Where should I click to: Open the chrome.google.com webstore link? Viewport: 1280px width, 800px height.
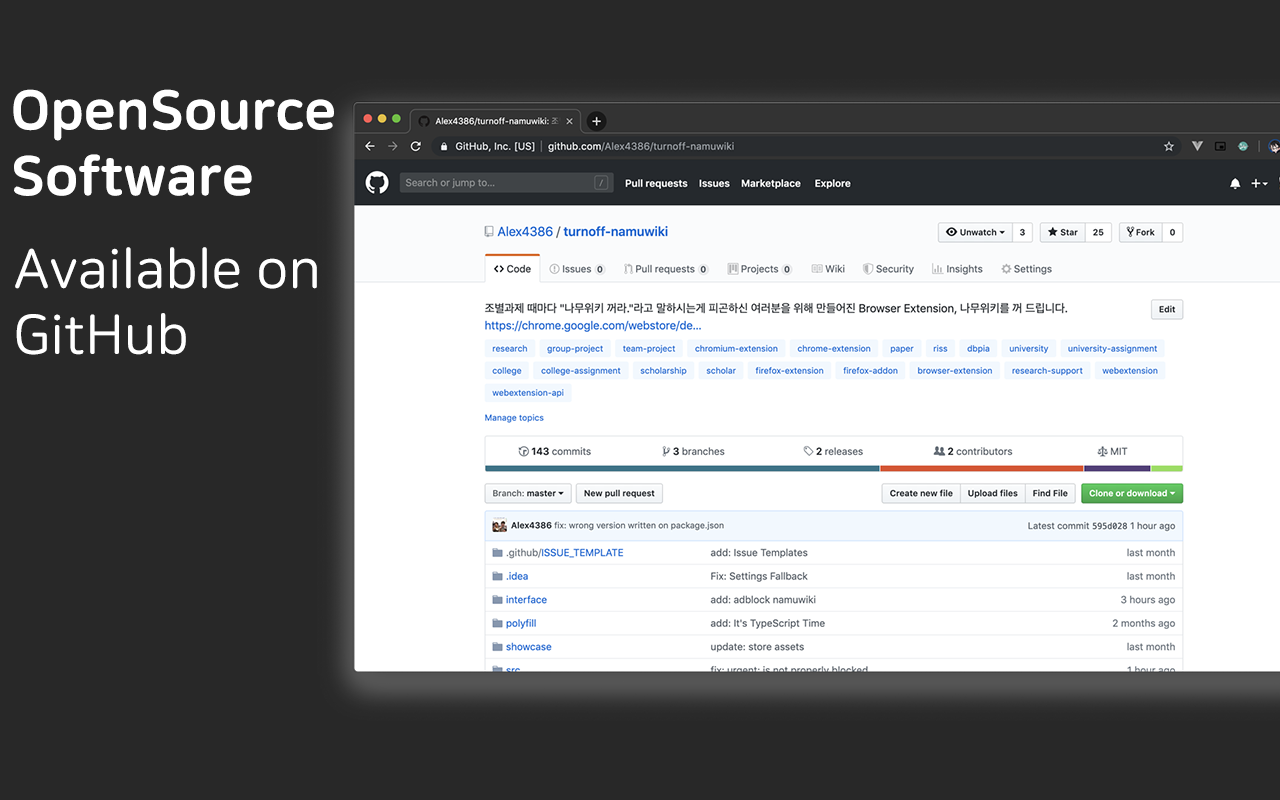click(593, 326)
